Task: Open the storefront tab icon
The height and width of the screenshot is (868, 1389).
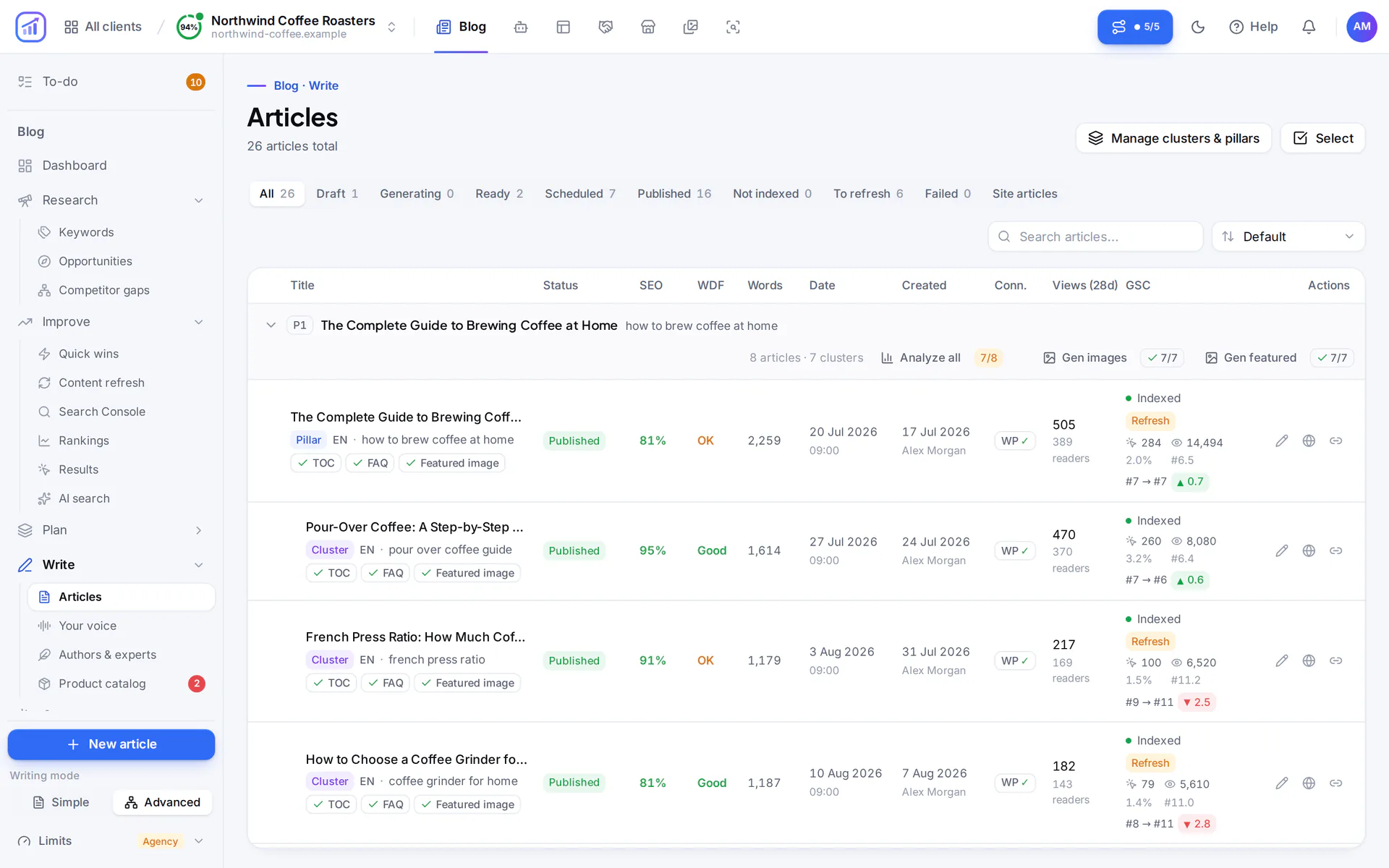Action: [x=648, y=27]
